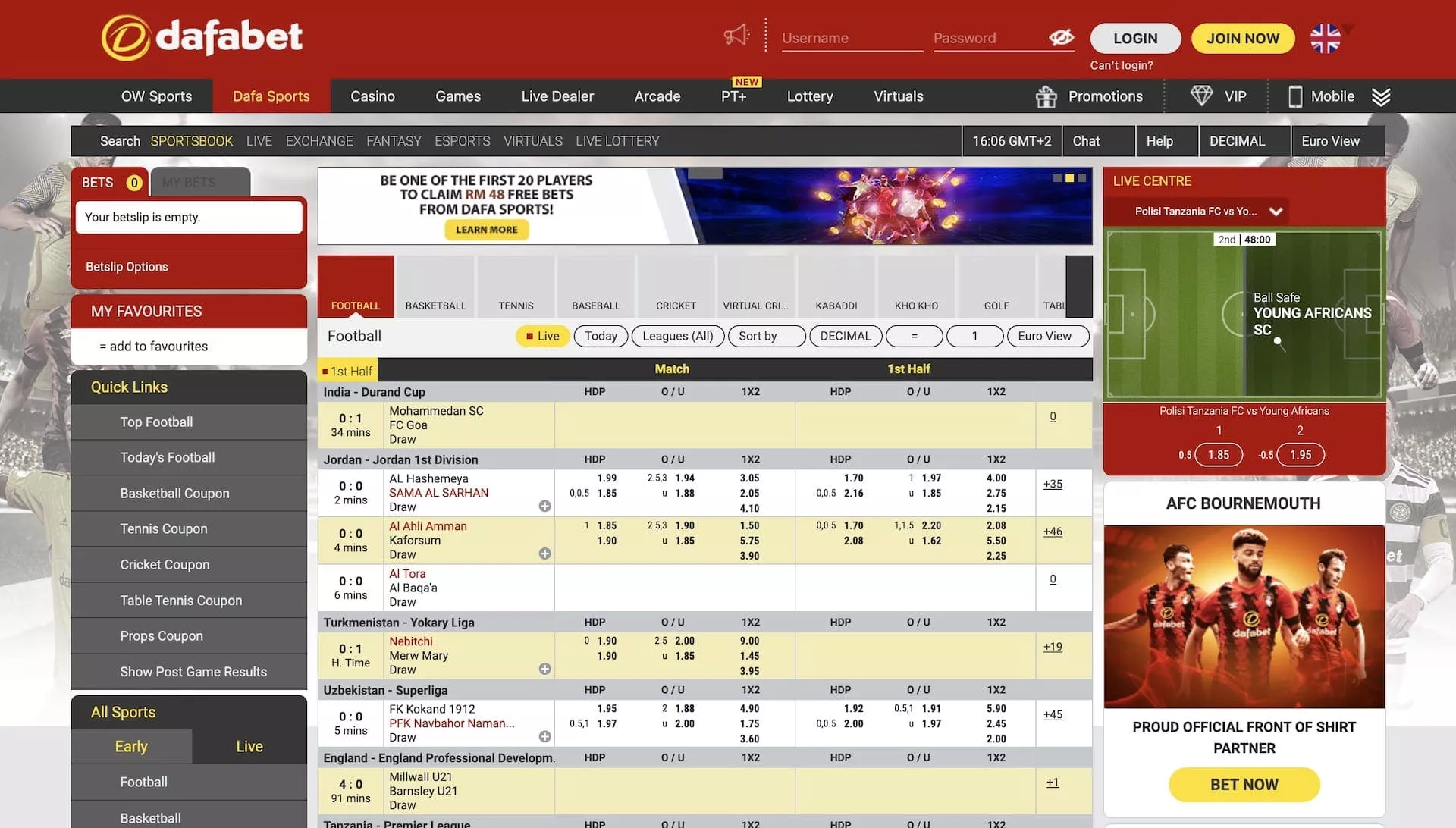Open the Sort by dropdown
The image size is (1456, 828).
(x=766, y=336)
